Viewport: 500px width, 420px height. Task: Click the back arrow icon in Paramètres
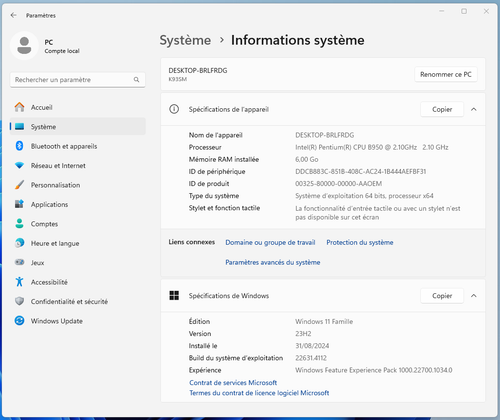(13, 15)
